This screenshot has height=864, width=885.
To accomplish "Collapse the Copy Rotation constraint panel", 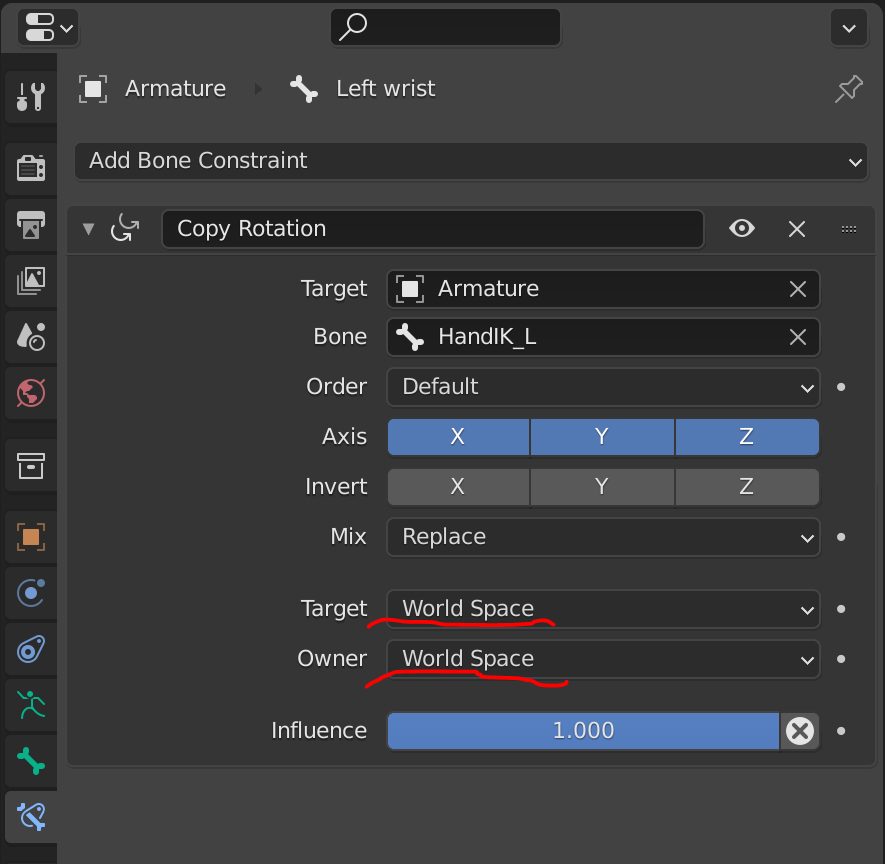I will click(89, 229).
